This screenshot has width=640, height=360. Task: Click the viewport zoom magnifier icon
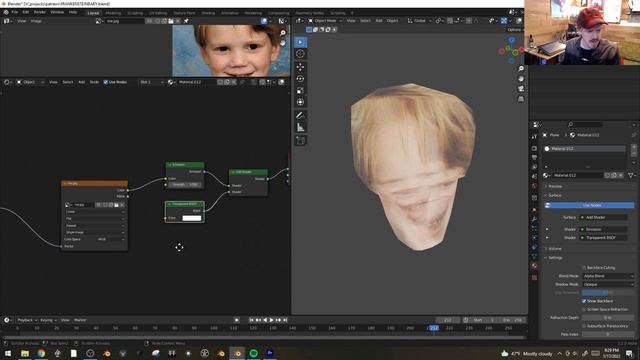521,69
